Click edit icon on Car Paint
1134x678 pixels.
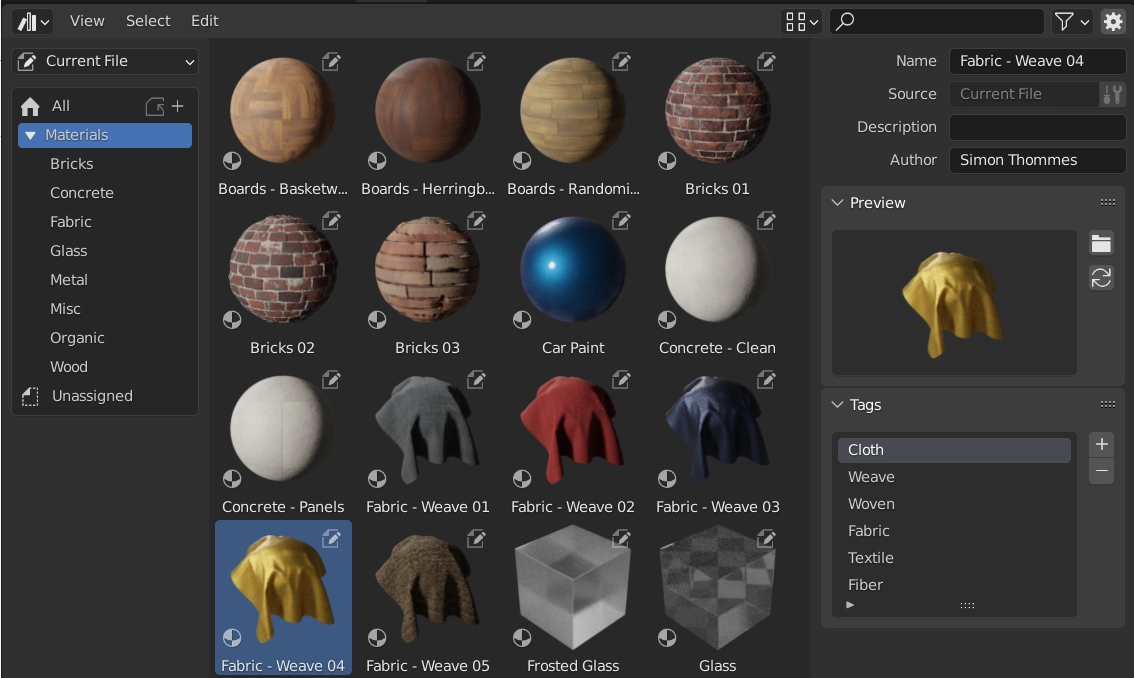click(x=621, y=221)
